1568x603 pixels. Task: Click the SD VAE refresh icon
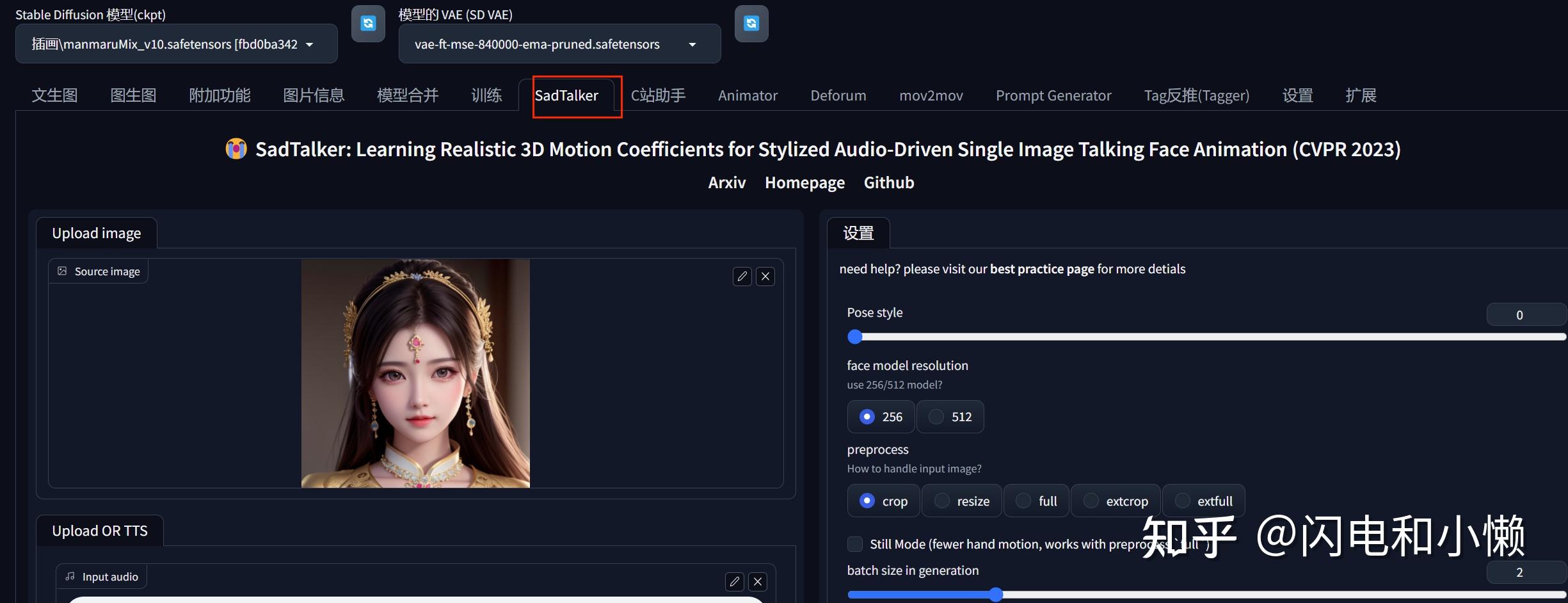[751, 24]
